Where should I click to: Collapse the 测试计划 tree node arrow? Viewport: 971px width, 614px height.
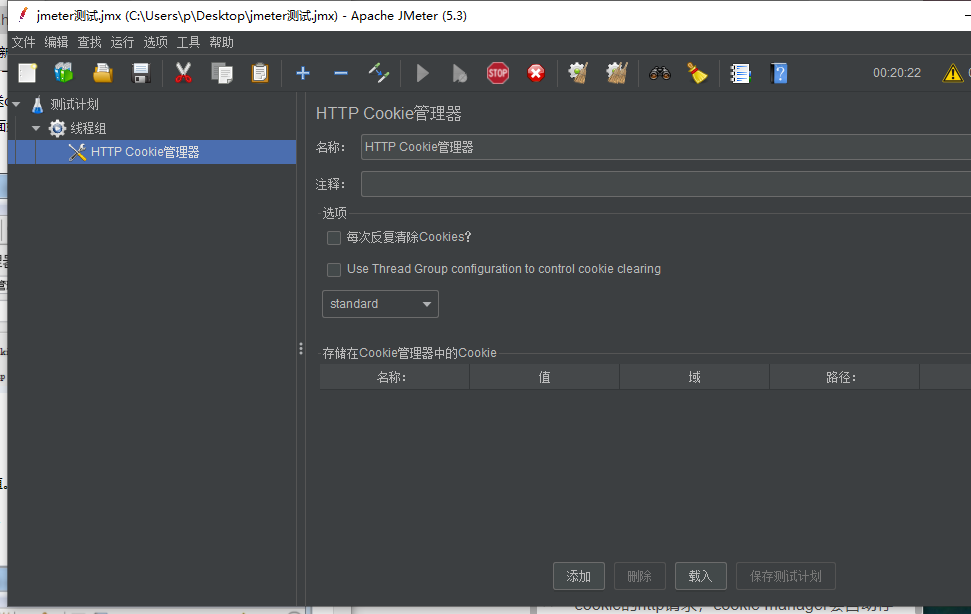click(x=17, y=104)
